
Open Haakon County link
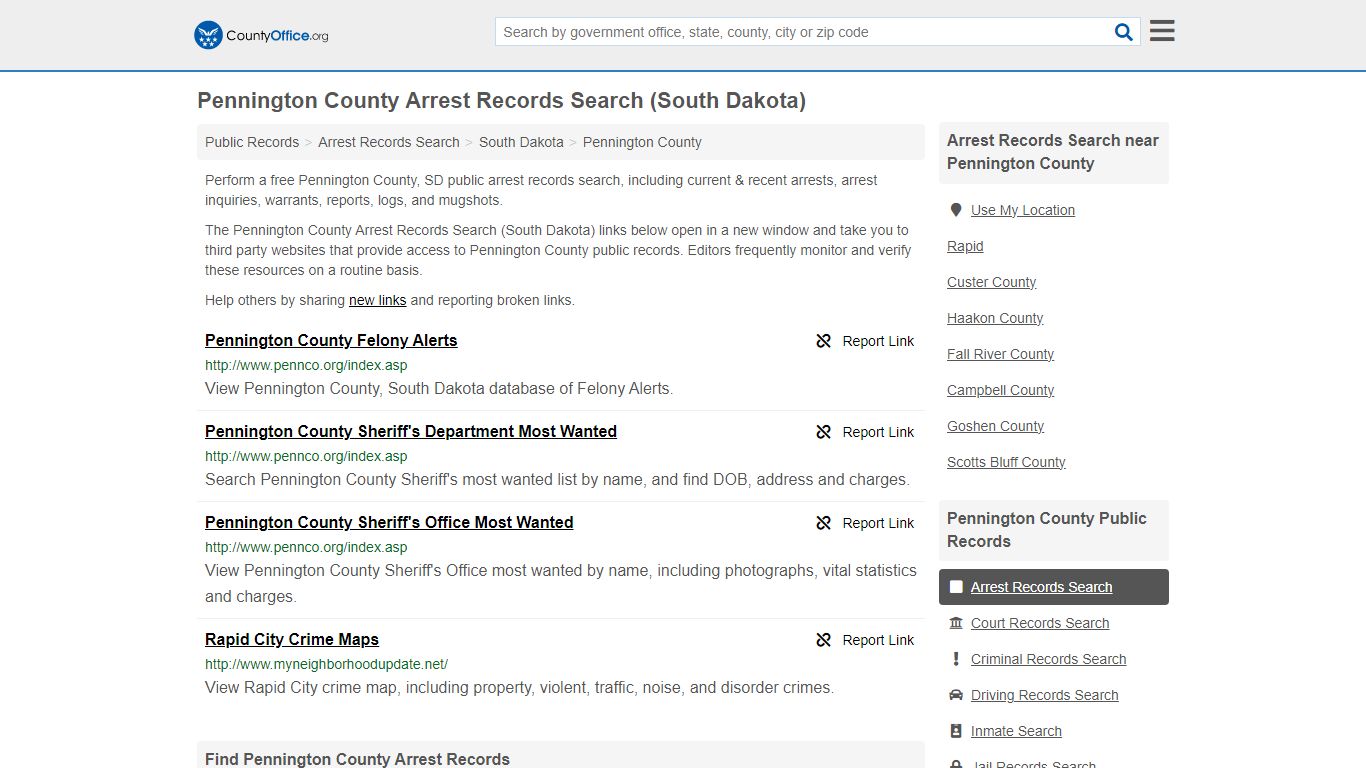995,318
